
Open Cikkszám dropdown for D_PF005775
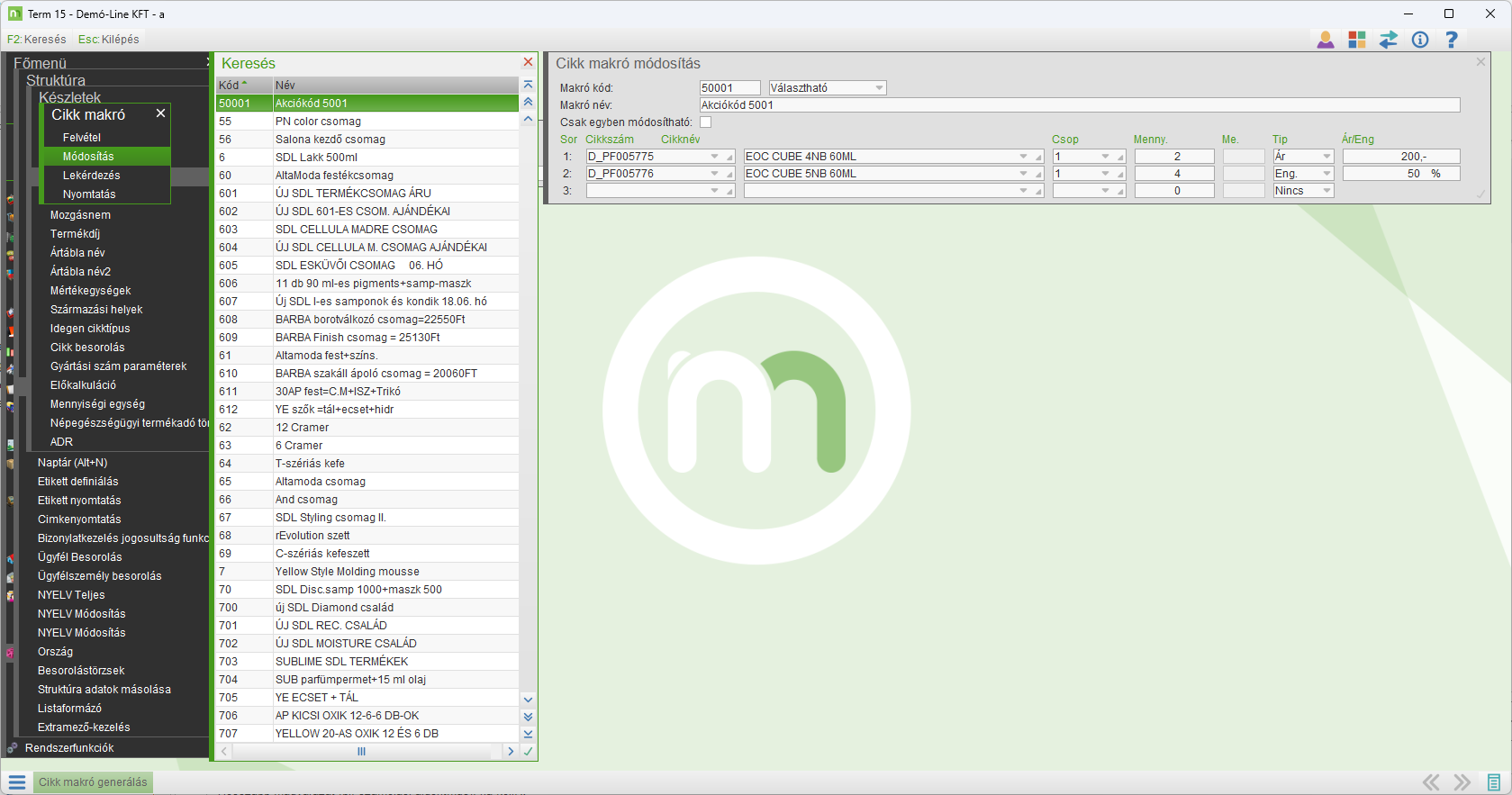[x=715, y=157]
